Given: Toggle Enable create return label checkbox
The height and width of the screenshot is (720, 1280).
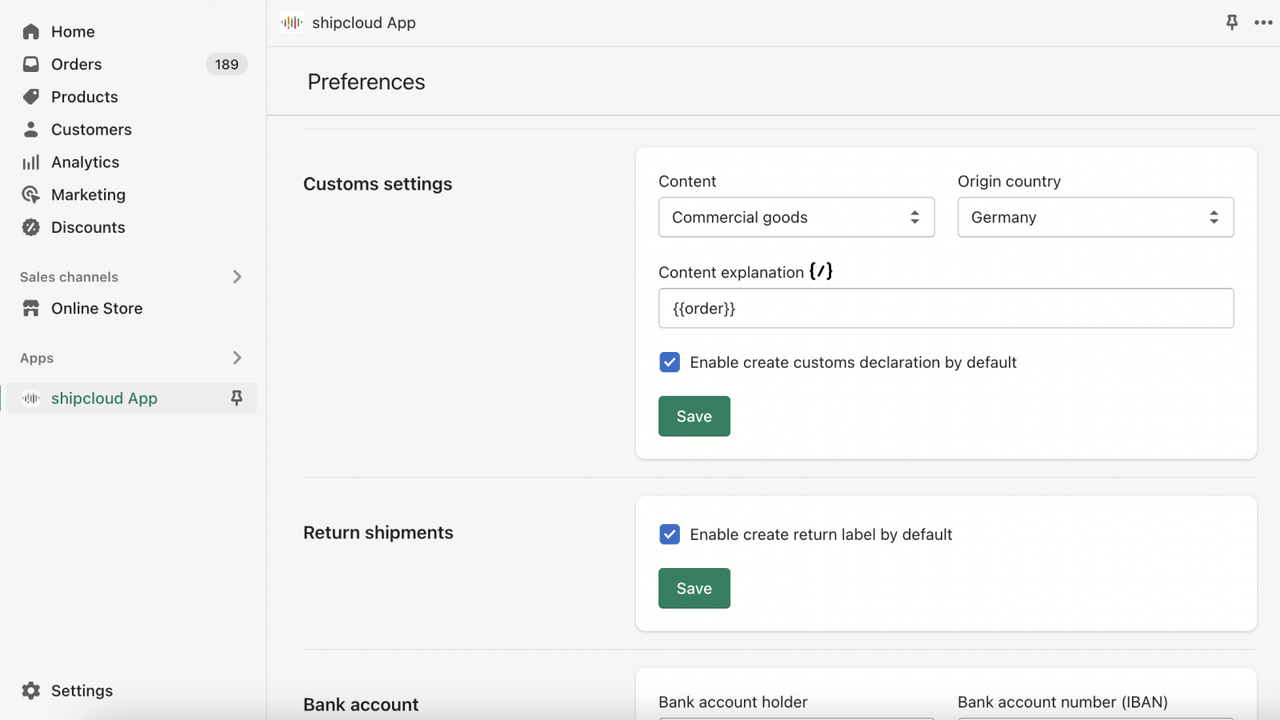Looking at the screenshot, I should tap(670, 534).
